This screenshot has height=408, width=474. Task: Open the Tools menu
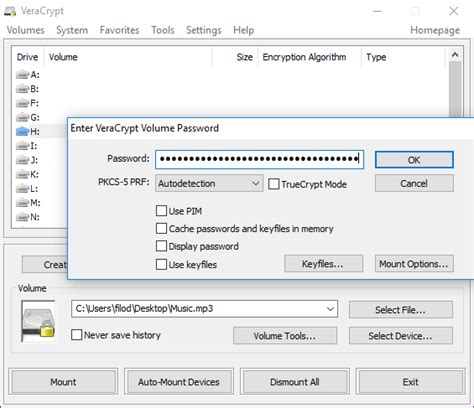(163, 30)
